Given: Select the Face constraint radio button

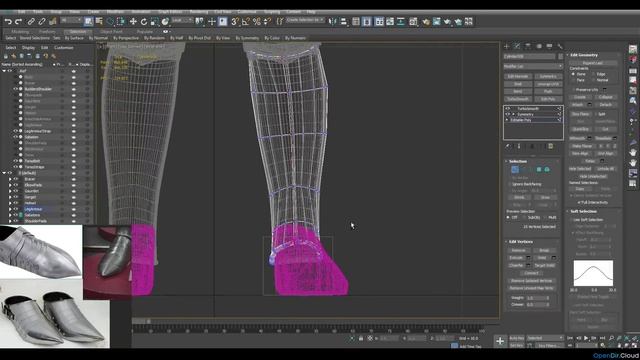Looking at the screenshot, I should [573, 80].
